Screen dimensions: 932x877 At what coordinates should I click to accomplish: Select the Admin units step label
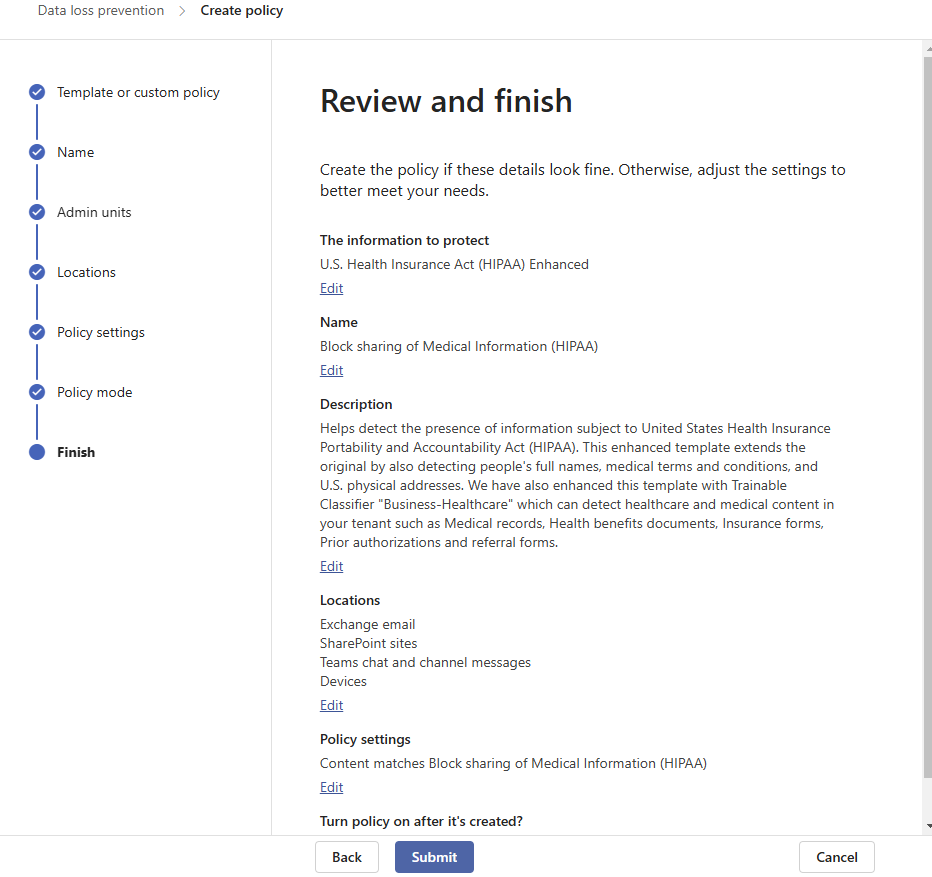tap(94, 212)
